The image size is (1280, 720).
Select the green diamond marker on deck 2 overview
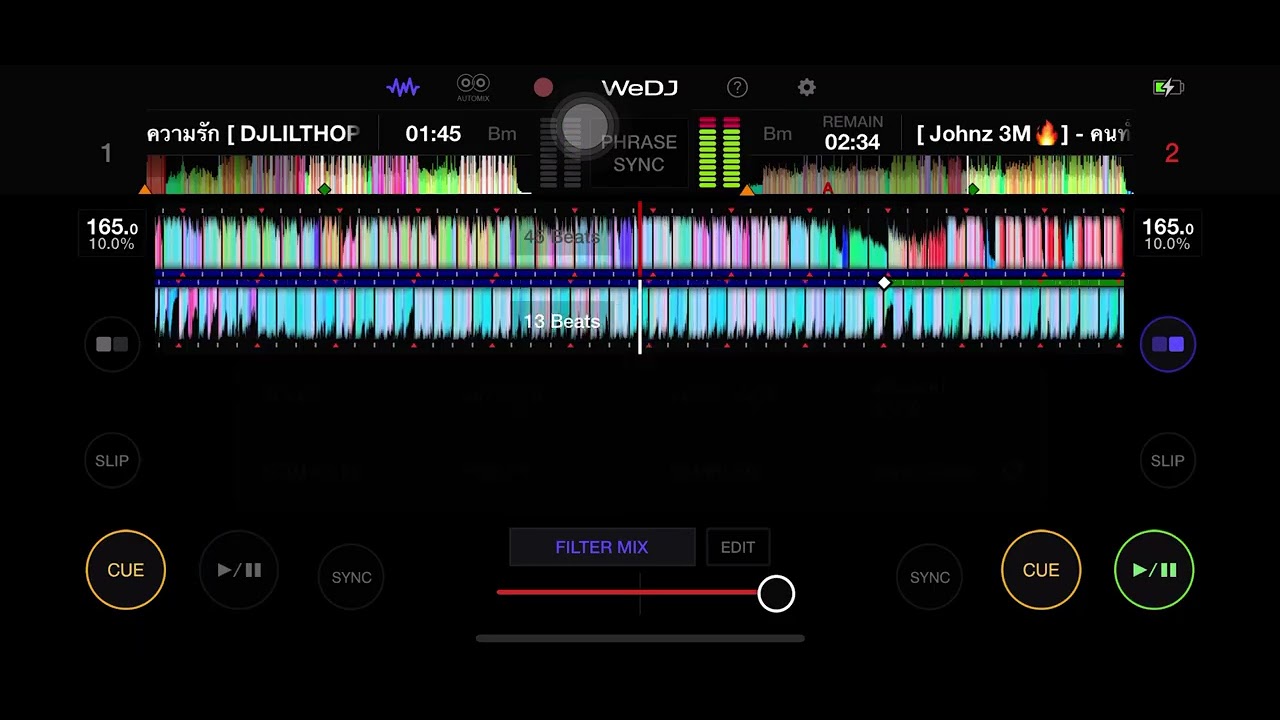(x=974, y=188)
